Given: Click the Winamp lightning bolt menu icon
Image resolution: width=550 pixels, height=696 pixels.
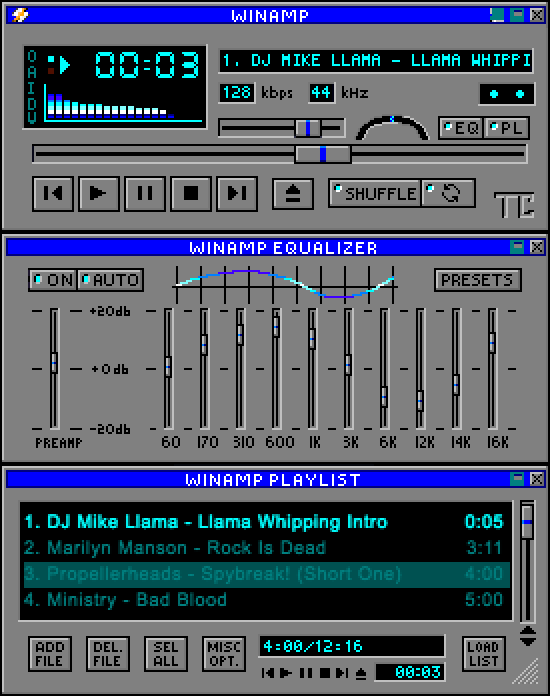Looking at the screenshot, I should (20, 15).
